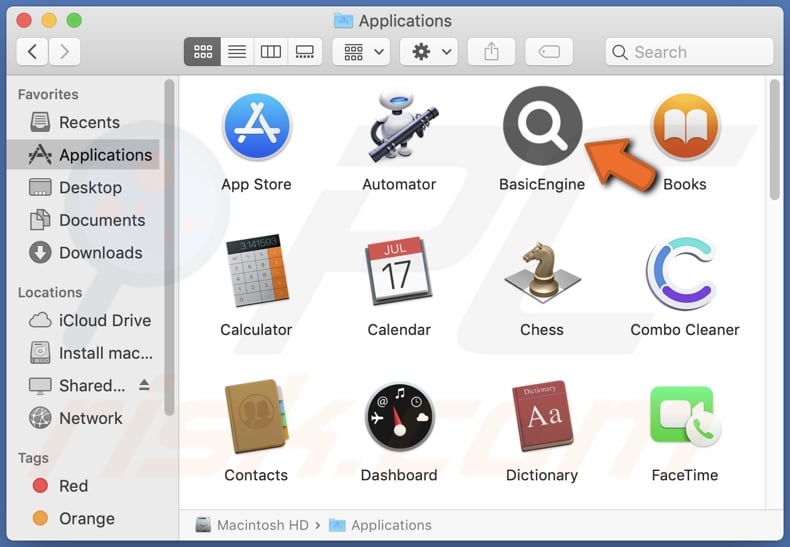
Task: Filter by the Orange tag
Action: pos(83,518)
